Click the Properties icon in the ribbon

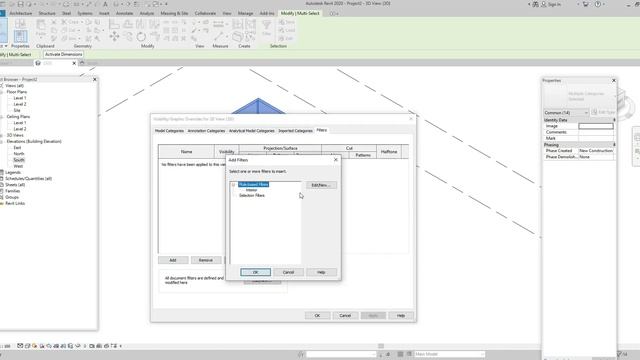(x=20, y=36)
